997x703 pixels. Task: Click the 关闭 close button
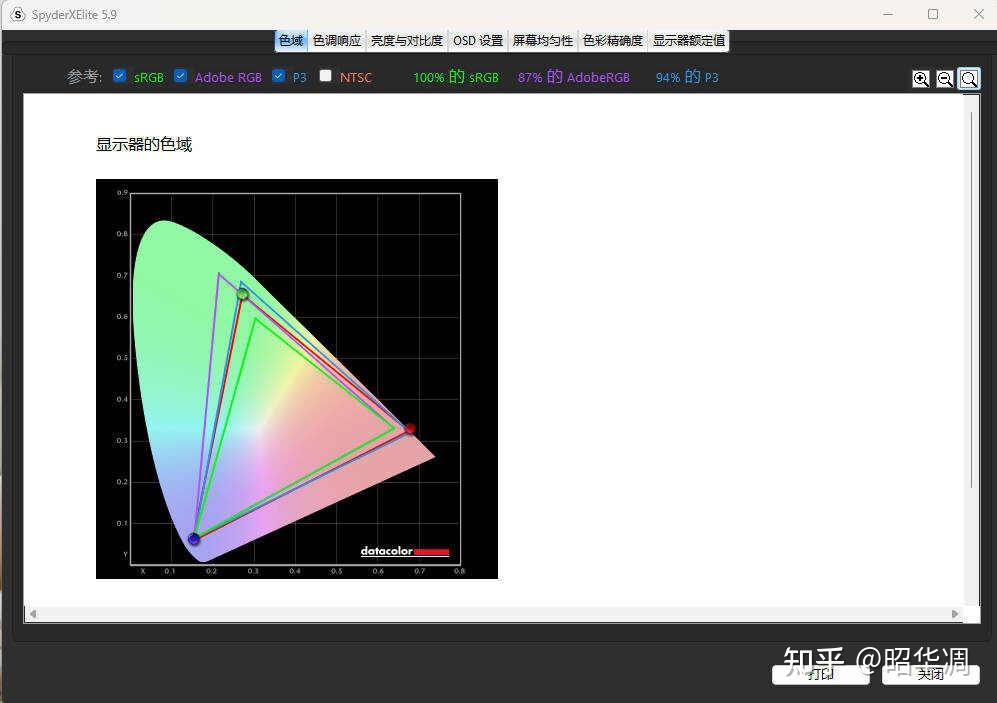930,674
